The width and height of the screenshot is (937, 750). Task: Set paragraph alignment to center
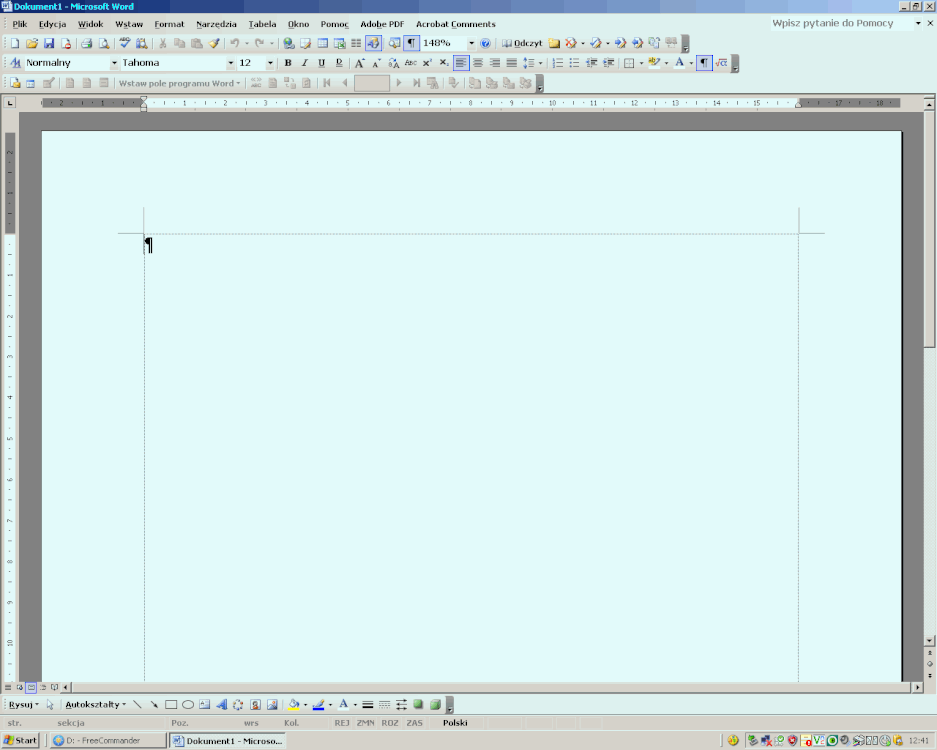tap(478, 63)
